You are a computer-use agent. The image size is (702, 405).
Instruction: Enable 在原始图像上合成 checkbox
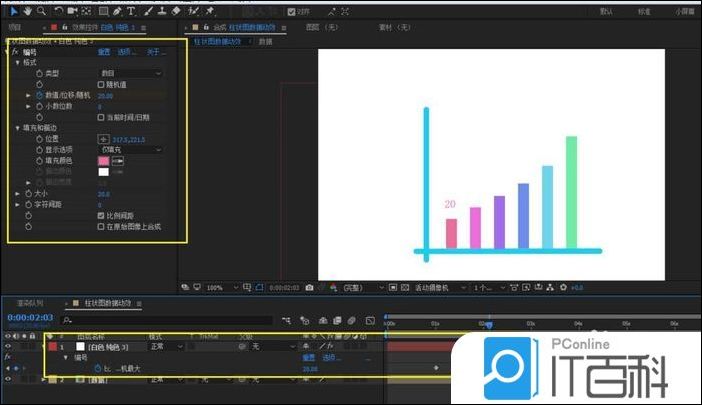point(101,227)
